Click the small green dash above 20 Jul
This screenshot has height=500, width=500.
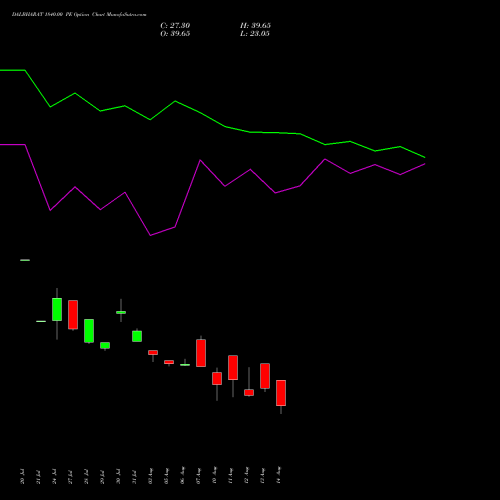point(25,260)
